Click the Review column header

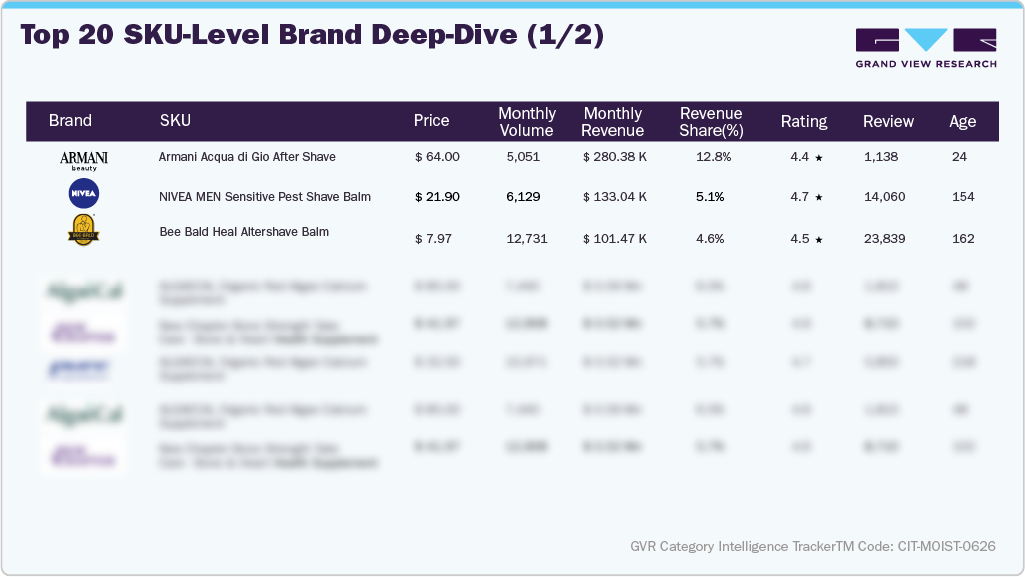(888, 122)
